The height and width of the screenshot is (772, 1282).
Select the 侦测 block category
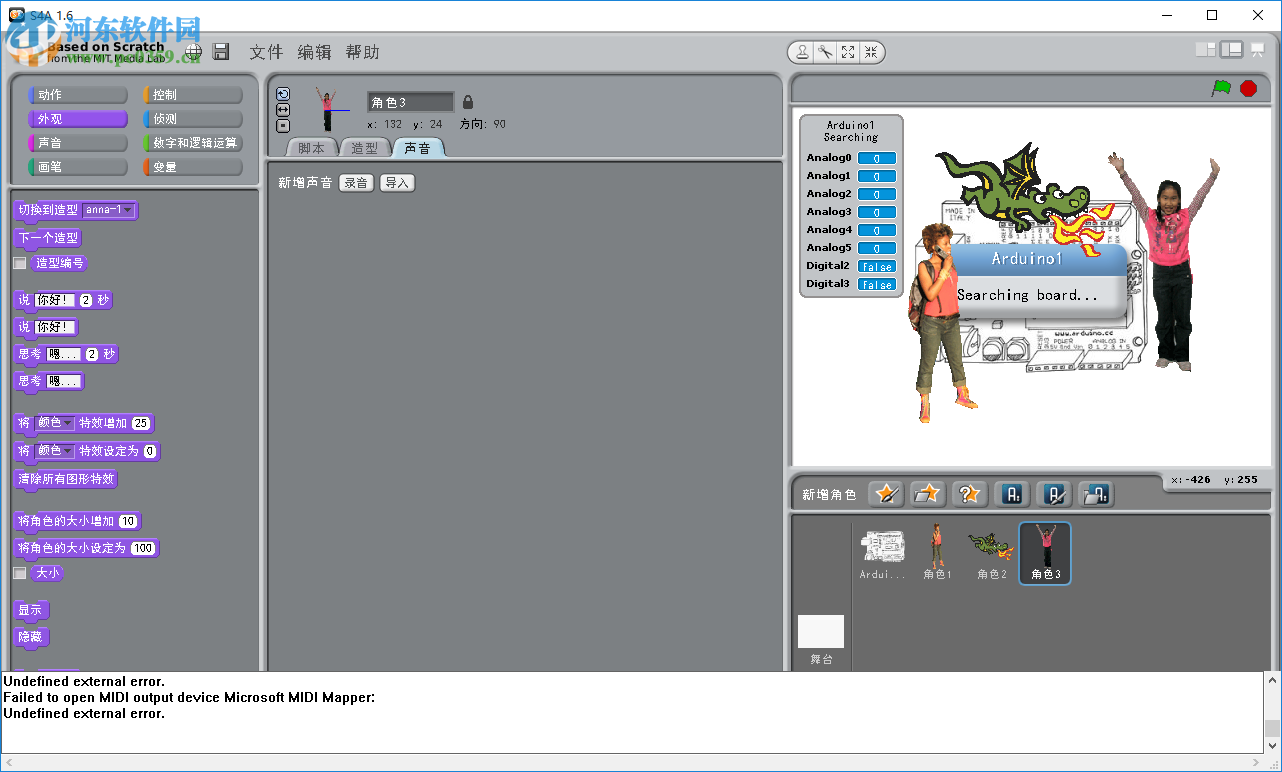[x=193, y=119]
